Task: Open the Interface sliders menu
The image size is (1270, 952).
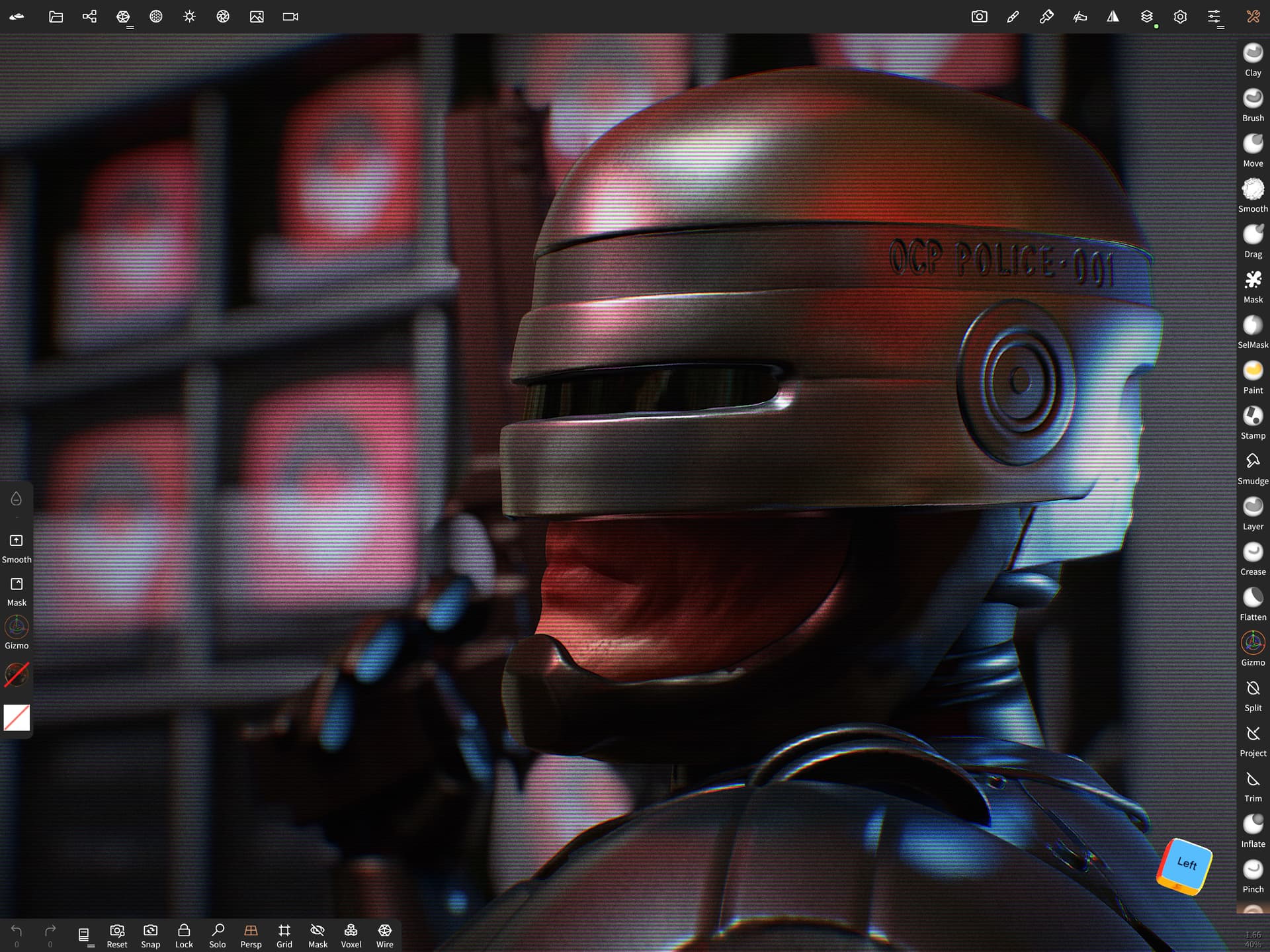Action: pos(1214,17)
